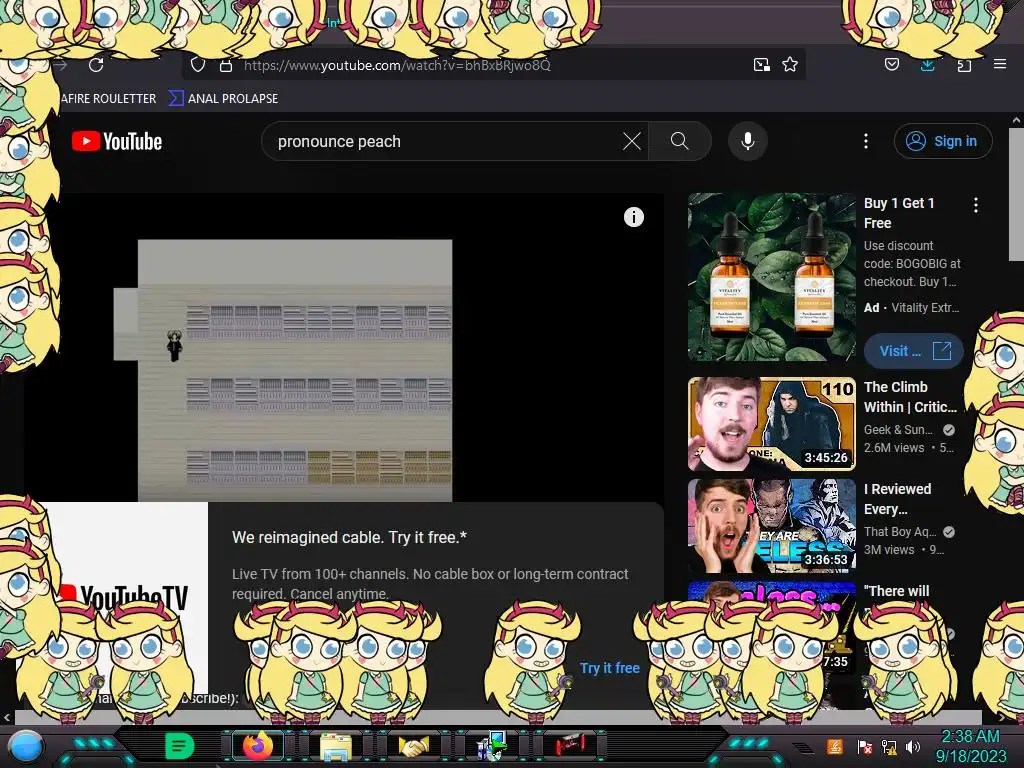Image resolution: width=1024 pixels, height=768 pixels.
Task: Click the orange tray icon
Action: [835, 746]
